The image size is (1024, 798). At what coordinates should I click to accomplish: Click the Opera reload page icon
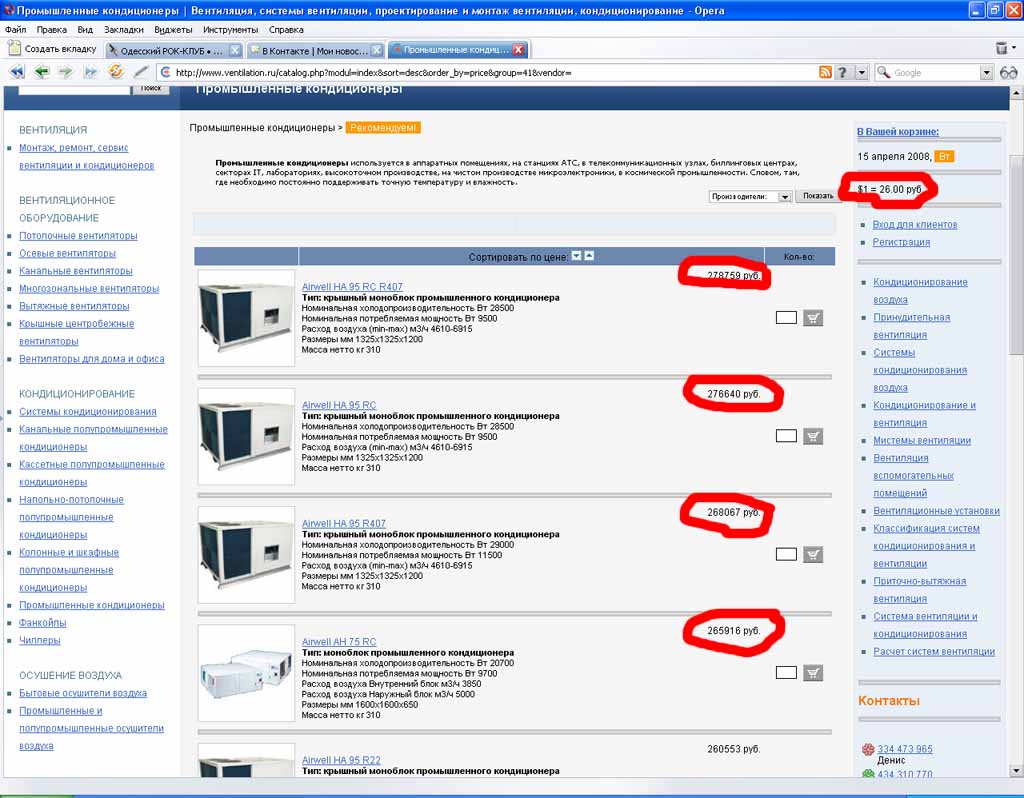[x=116, y=72]
